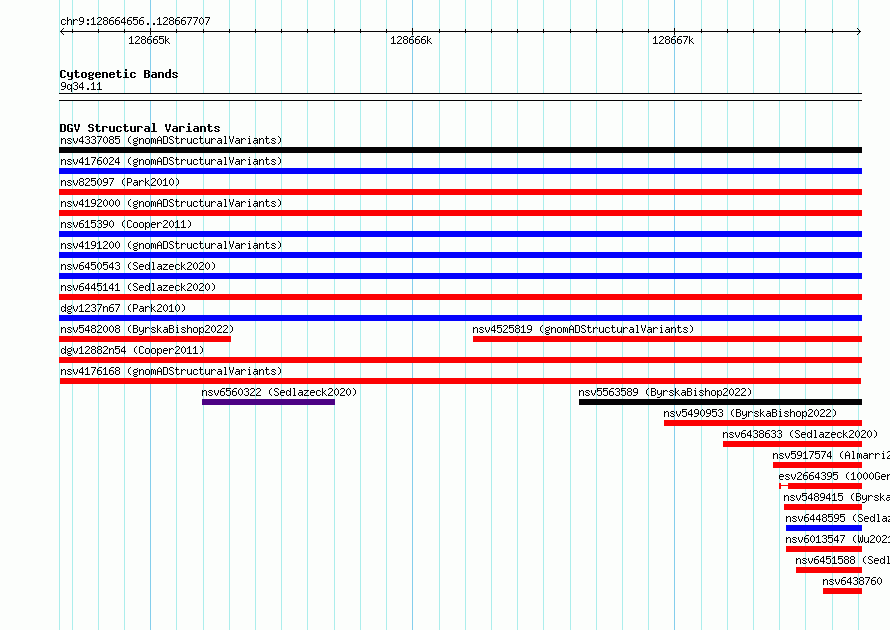Click the red bar beneath nsv4525819
The image size is (890, 630).
coord(668,339)
